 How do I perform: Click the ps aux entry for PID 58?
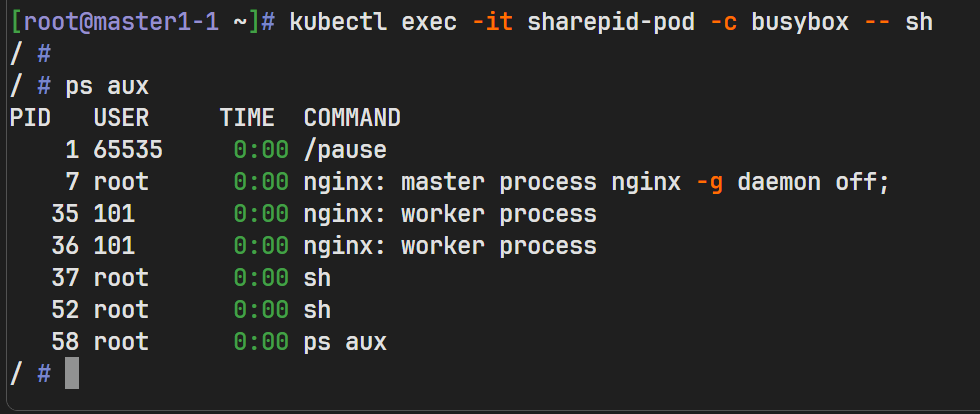point(345,342)
